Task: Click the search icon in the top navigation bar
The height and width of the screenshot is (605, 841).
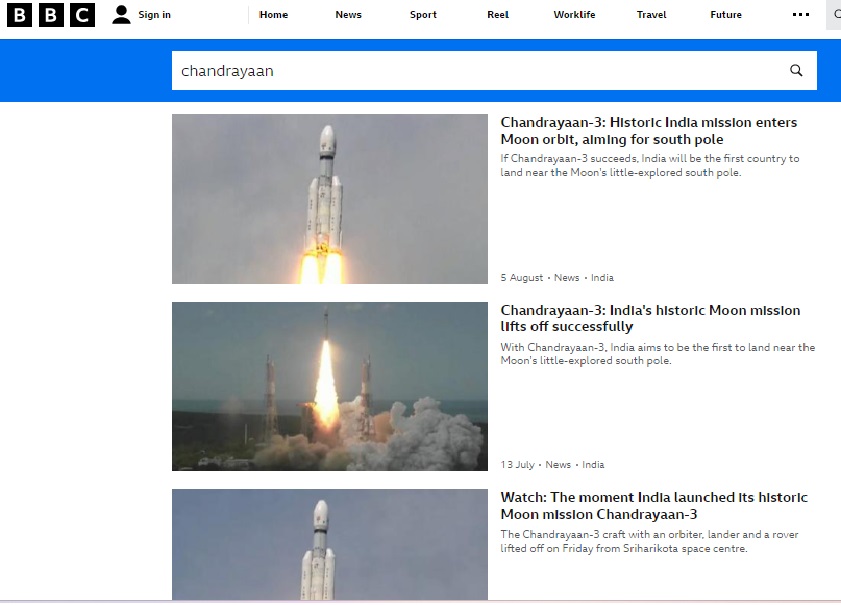Action: pyautogui.click(x=835, y=15)
